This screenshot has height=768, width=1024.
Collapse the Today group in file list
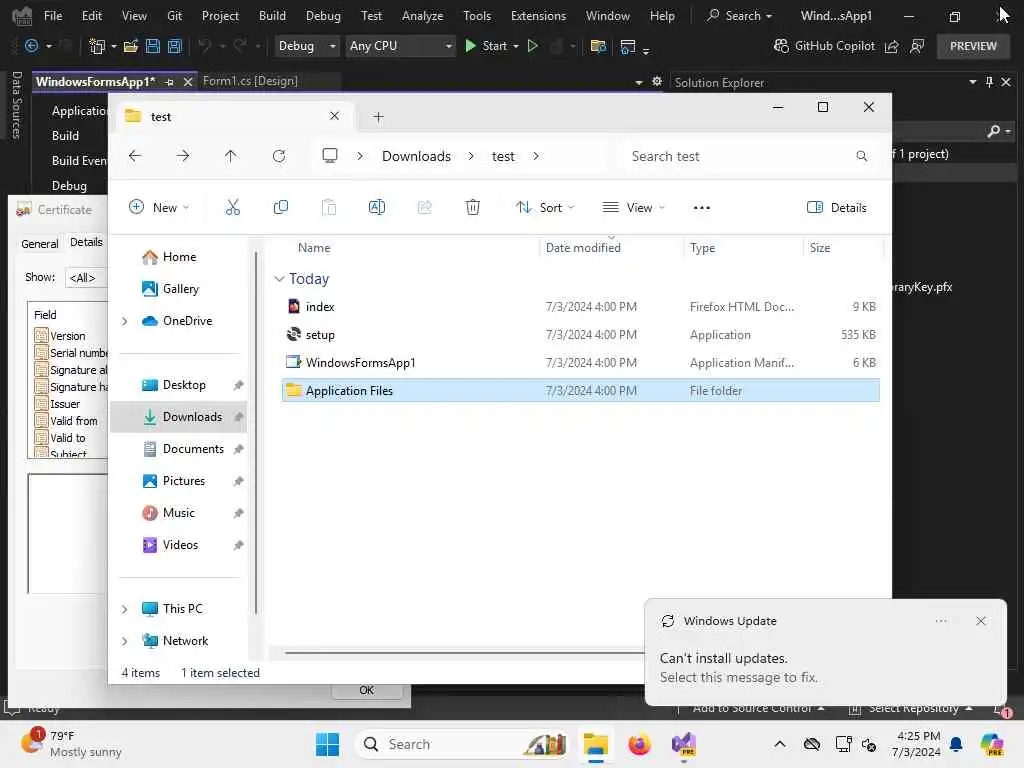(279, 279)
